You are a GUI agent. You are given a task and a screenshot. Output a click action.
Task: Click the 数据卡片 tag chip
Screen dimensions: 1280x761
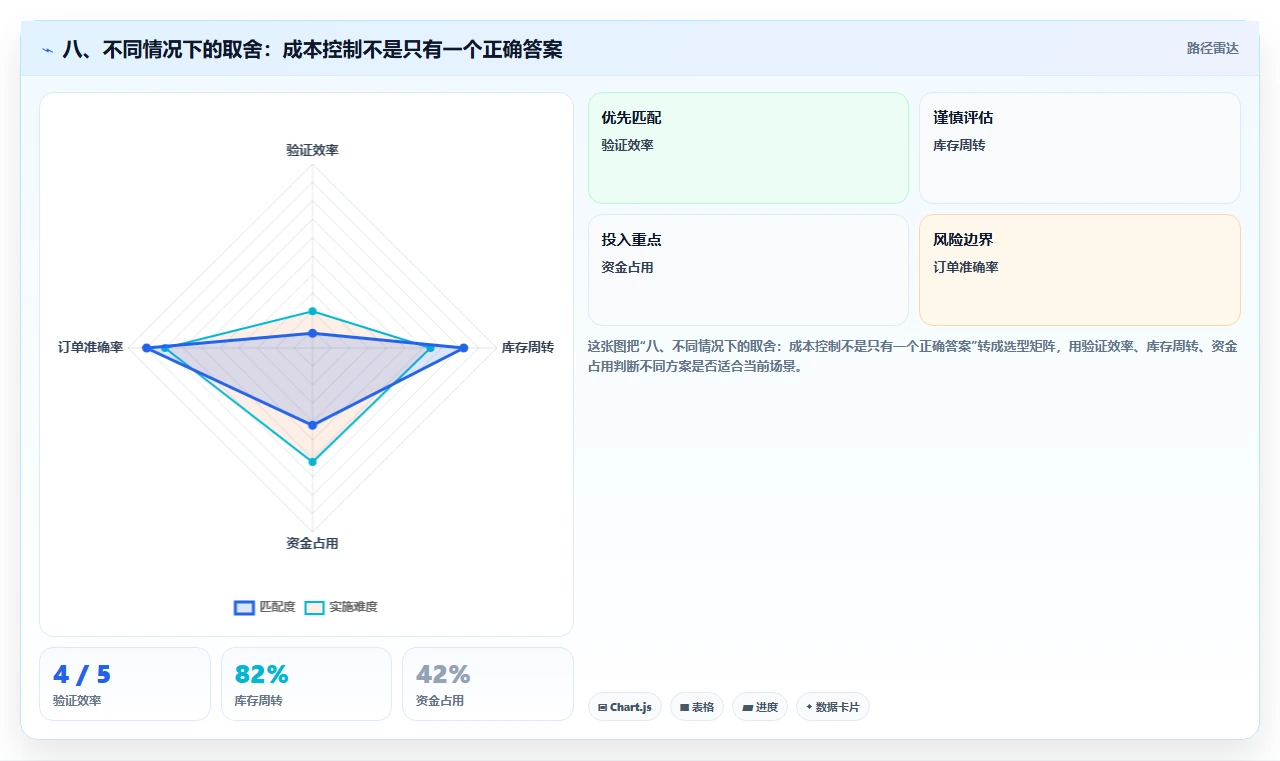(x=833, y=707)
